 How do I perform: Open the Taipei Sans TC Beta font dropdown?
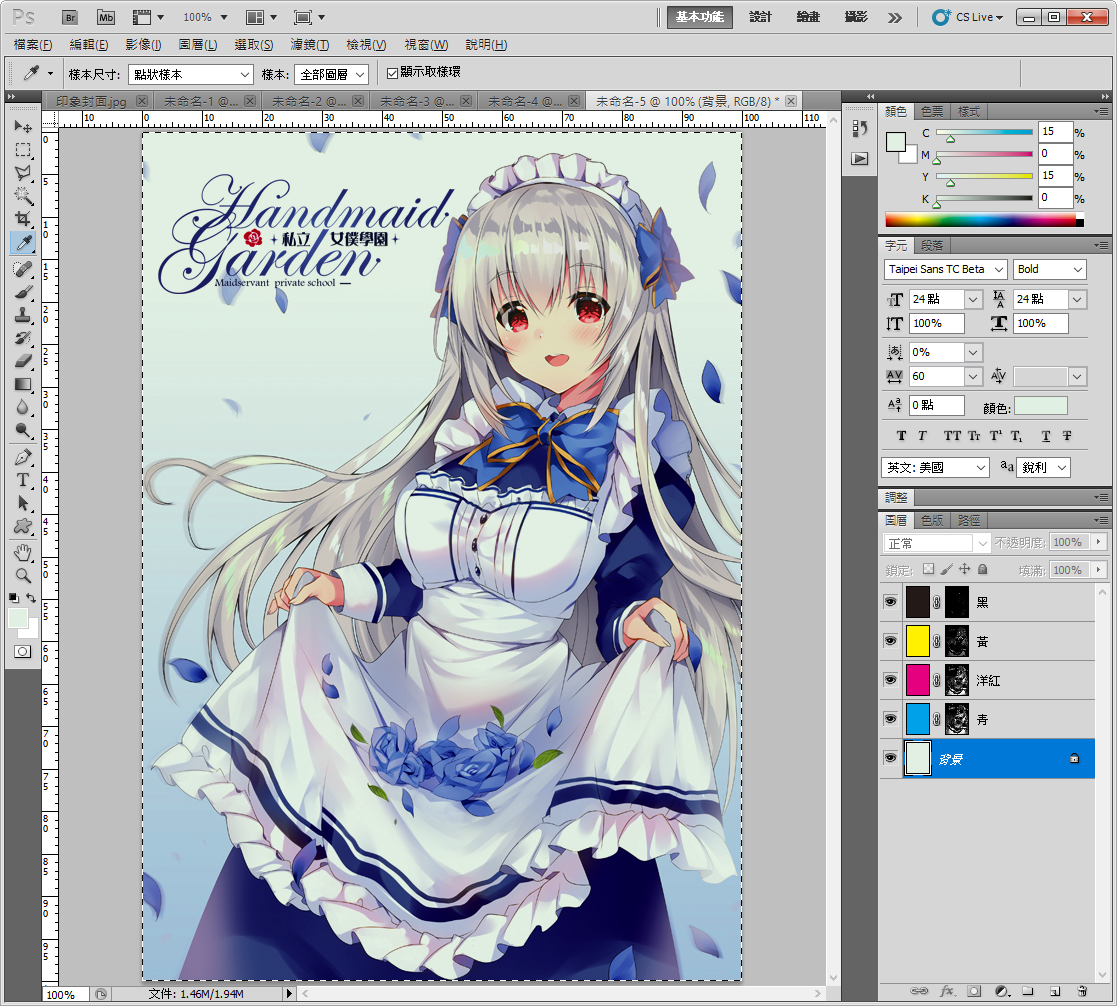pyautogui.click(x=945, y=269)
